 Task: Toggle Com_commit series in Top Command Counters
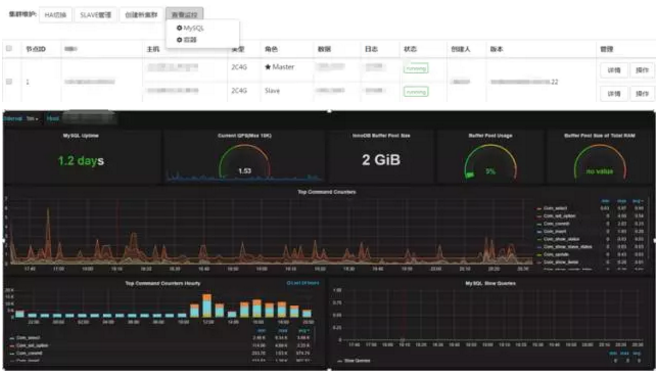coord(556,224)
